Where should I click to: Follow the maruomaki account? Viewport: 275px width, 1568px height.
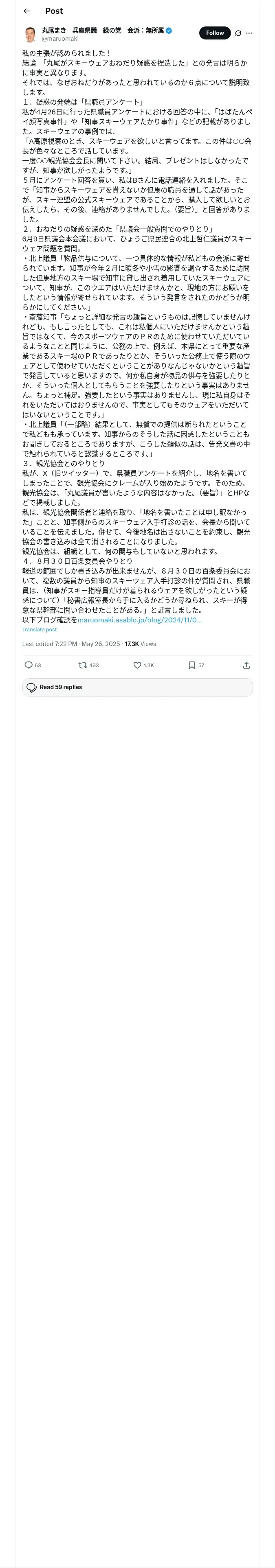click(215, 33)
